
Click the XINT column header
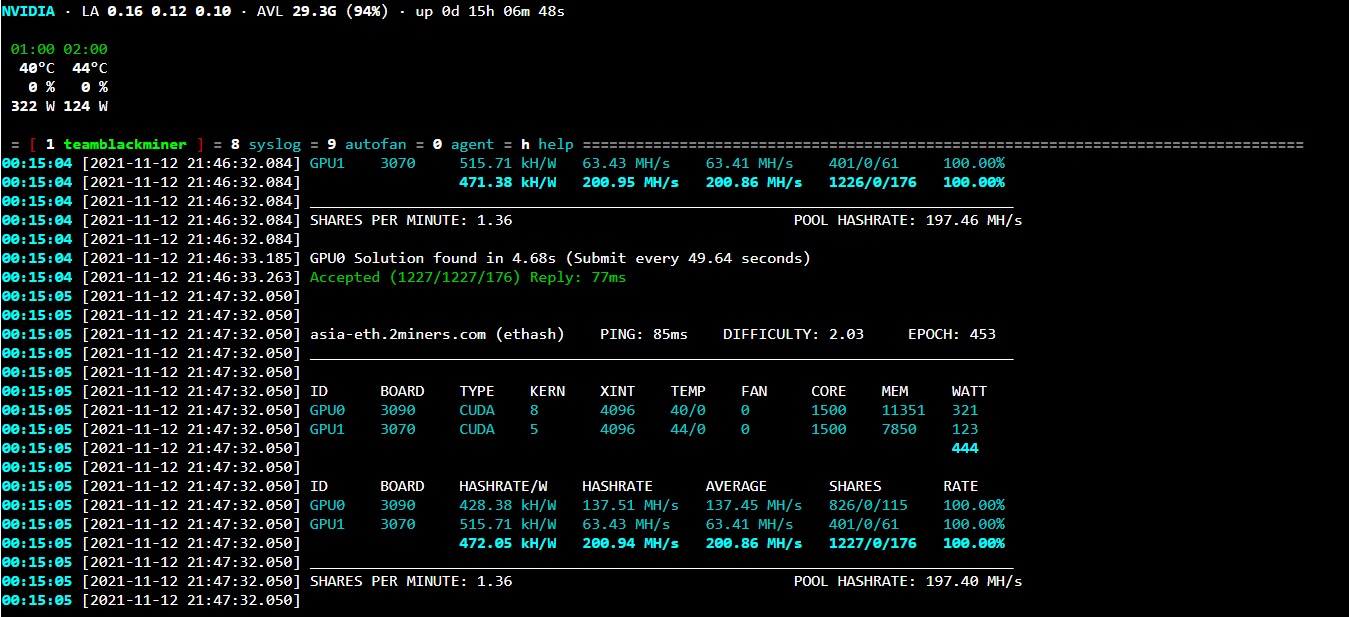pos(618,391)
